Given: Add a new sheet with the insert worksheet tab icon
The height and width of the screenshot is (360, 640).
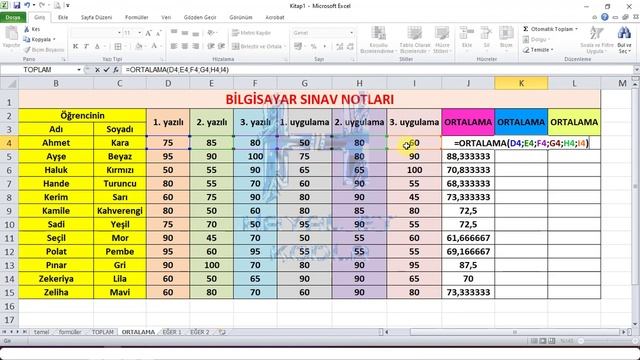Looking at the screenshot, I should point(222,332).
